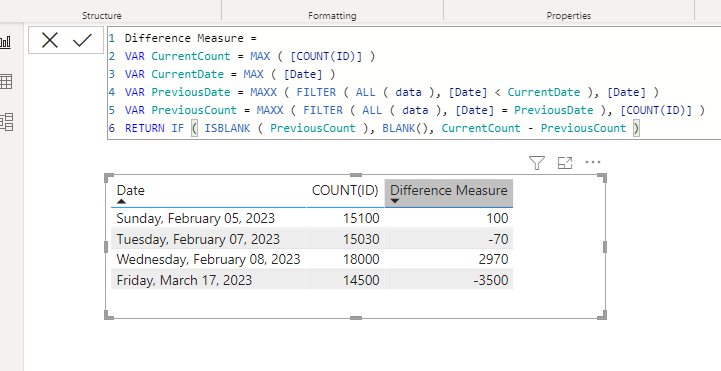This screenshot has width=721, height=371.
Task: Commit the formula with checkmark icon
Action: pos(82,40)
